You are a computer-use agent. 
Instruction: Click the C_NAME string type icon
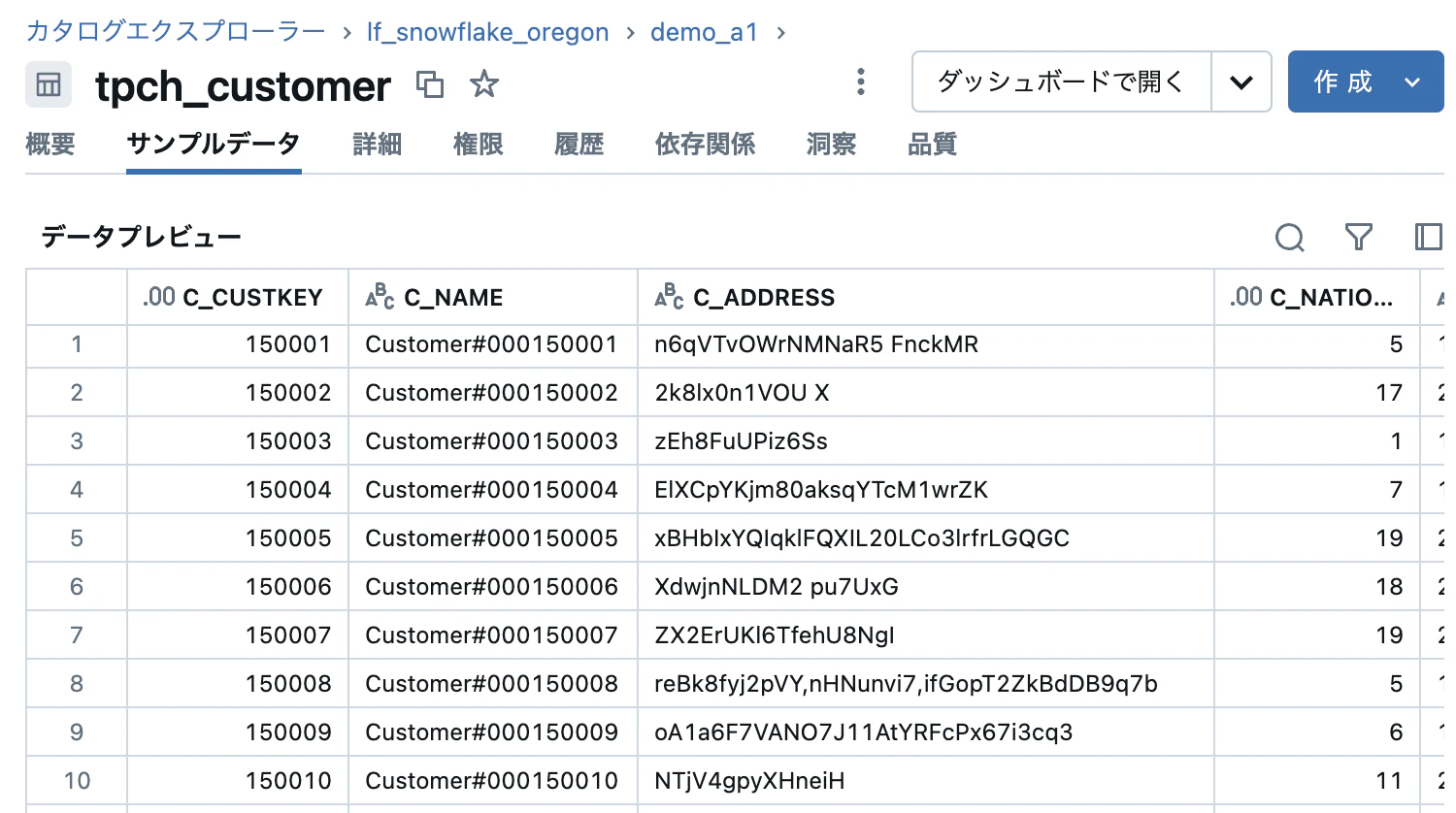(x=380, y=297)
